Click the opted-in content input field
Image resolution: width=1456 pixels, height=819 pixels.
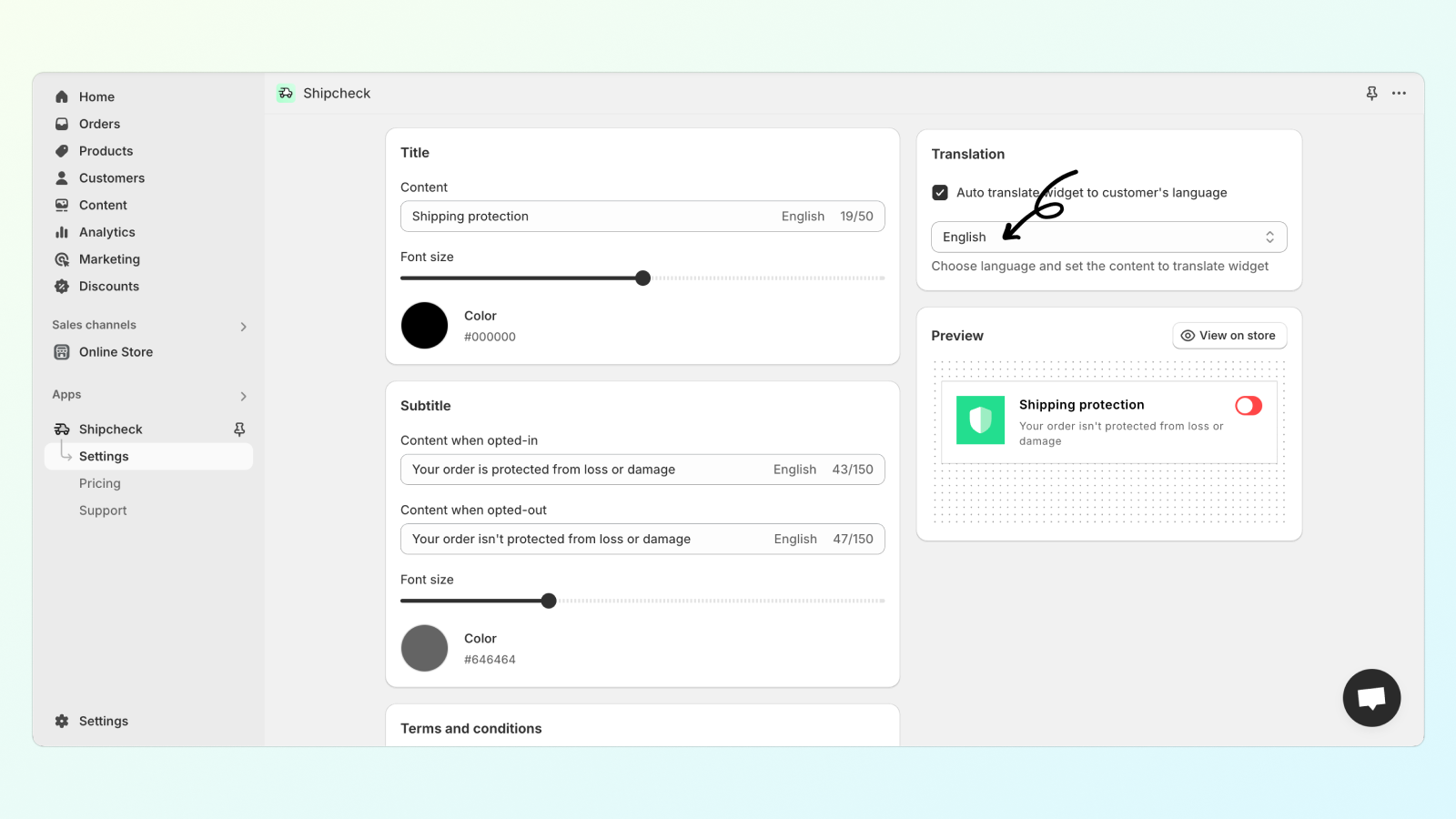(x=642, y=470)
